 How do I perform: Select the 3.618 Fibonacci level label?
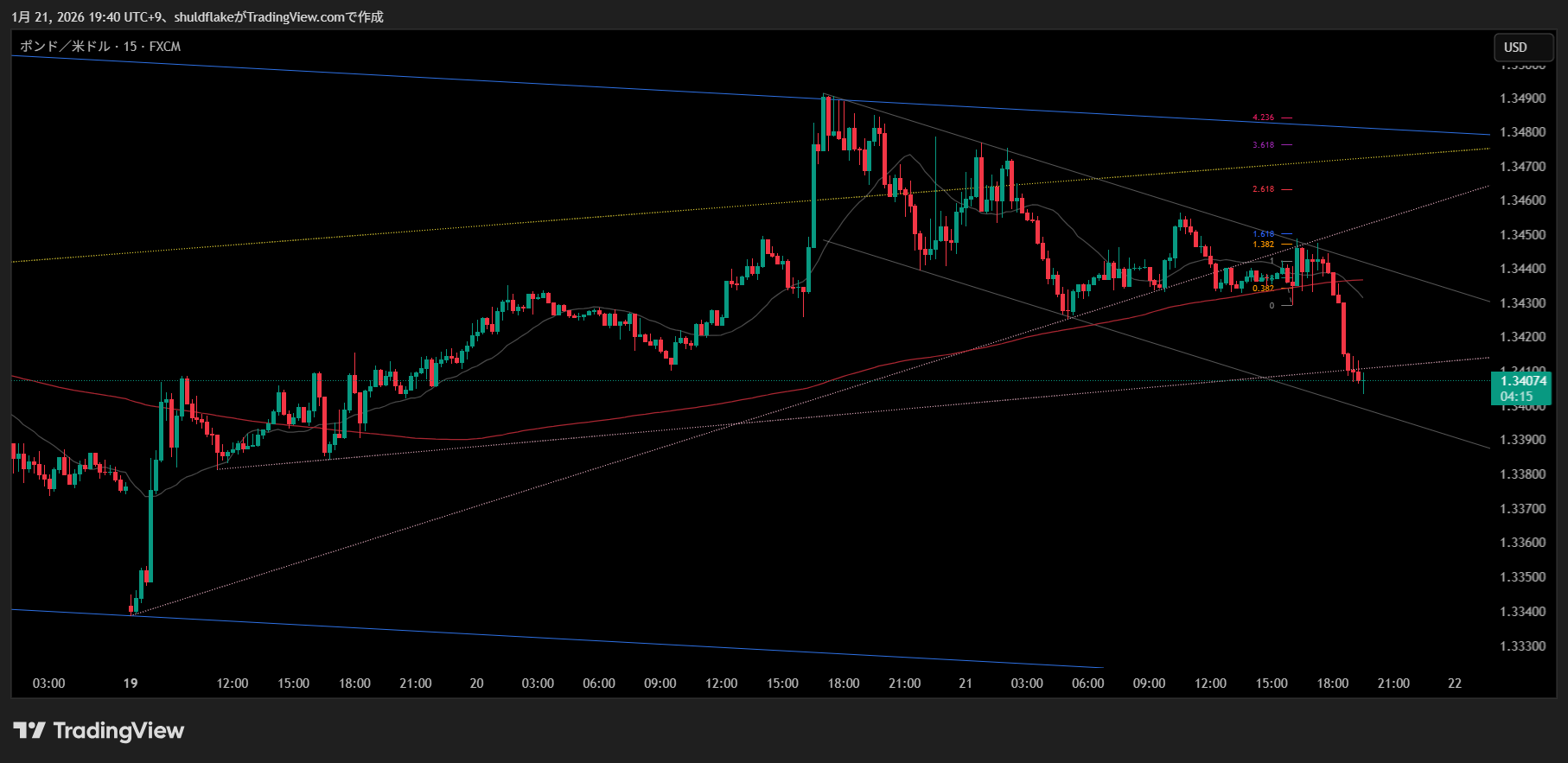point(1263,145)
